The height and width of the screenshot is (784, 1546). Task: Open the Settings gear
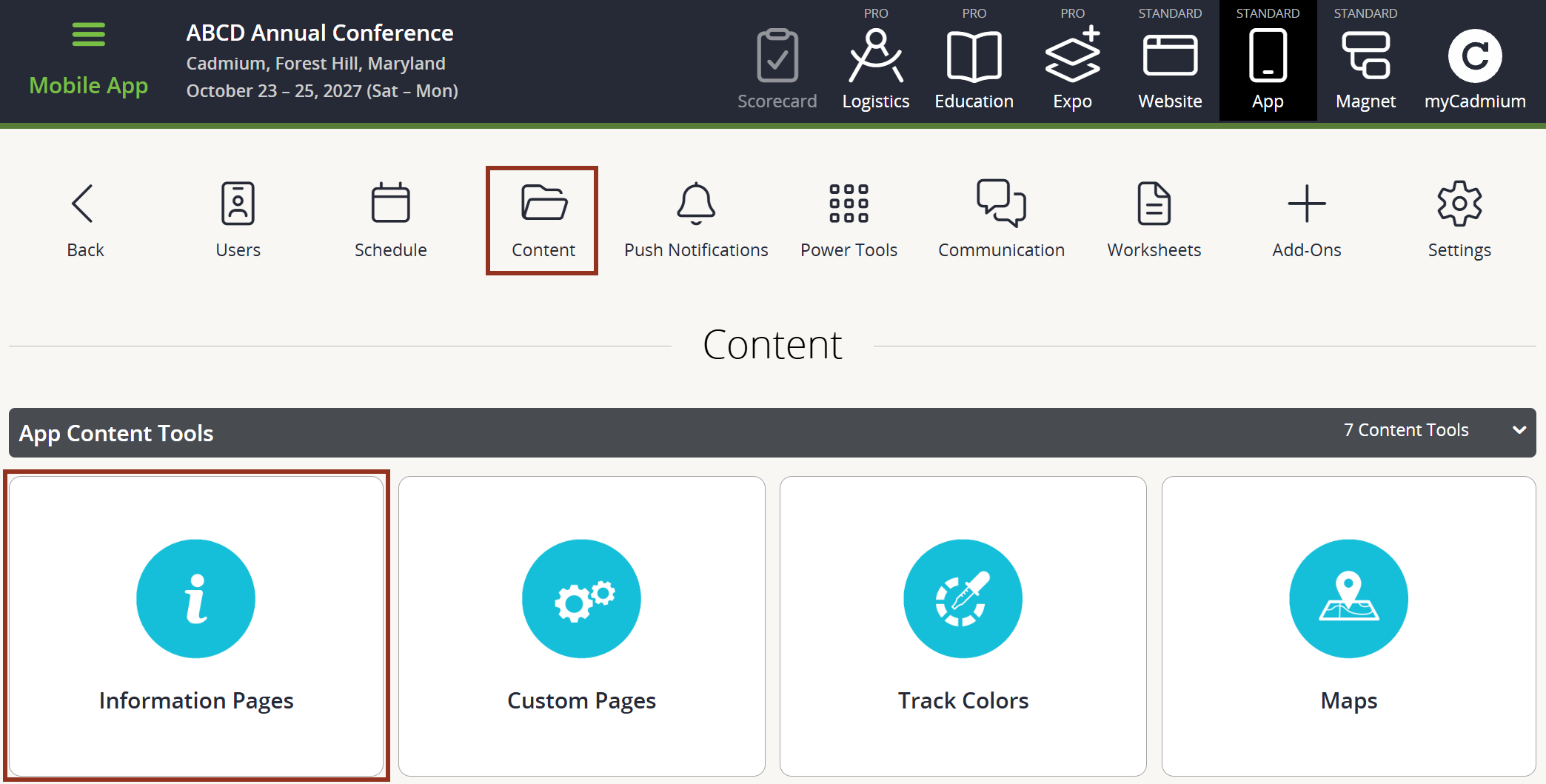pos(1459,204)
